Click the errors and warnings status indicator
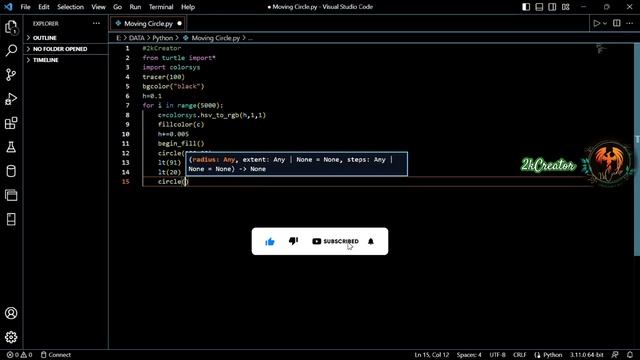 (19, 355)
